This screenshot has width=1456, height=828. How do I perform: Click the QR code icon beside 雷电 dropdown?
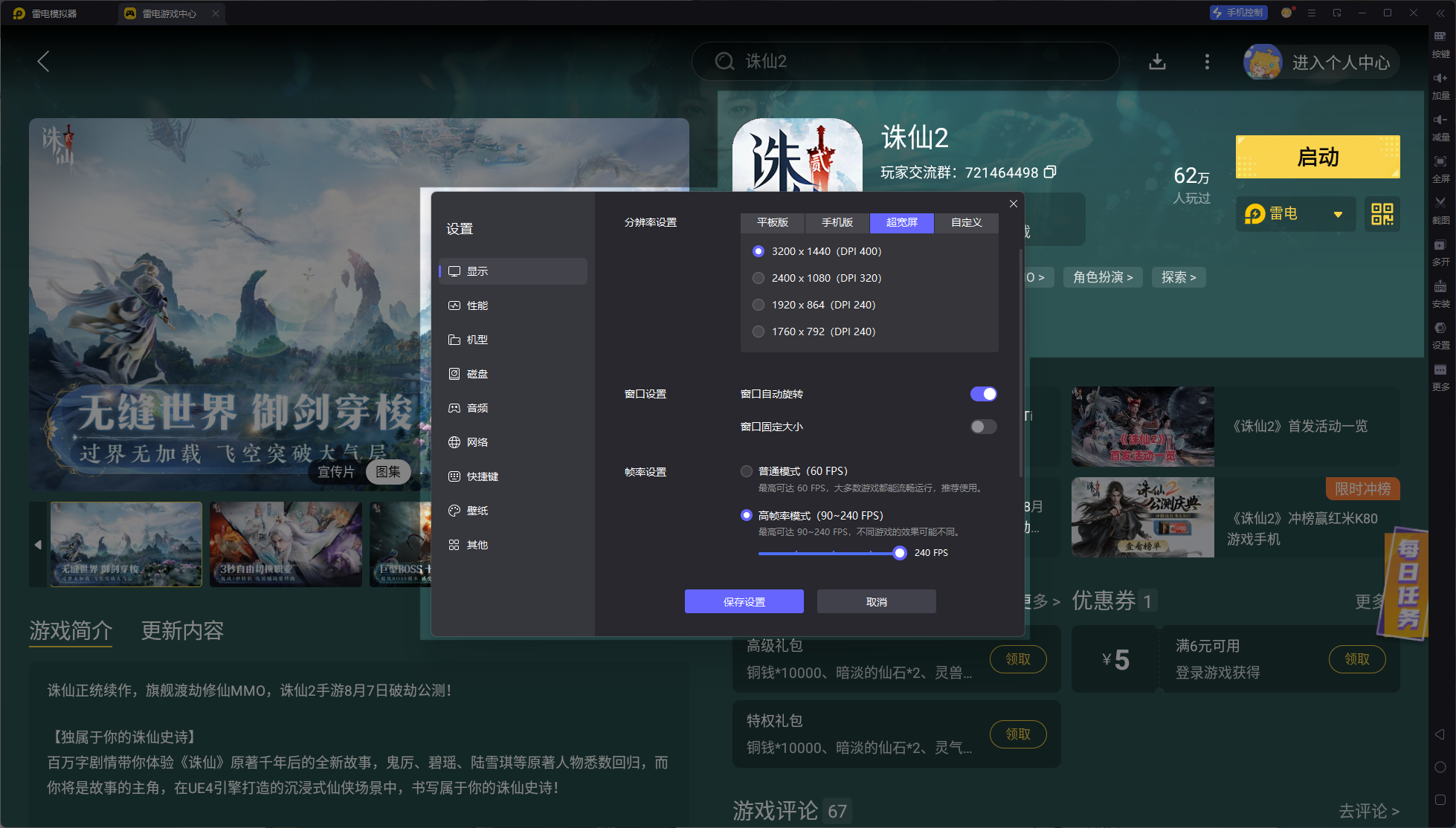(x=1382, y=214)
